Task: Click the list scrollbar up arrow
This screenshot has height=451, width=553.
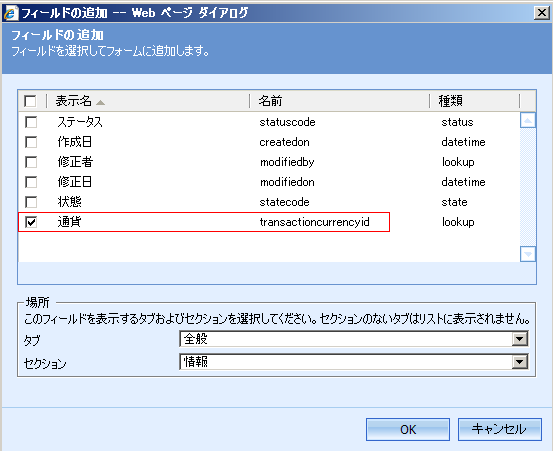Action: 528,121
